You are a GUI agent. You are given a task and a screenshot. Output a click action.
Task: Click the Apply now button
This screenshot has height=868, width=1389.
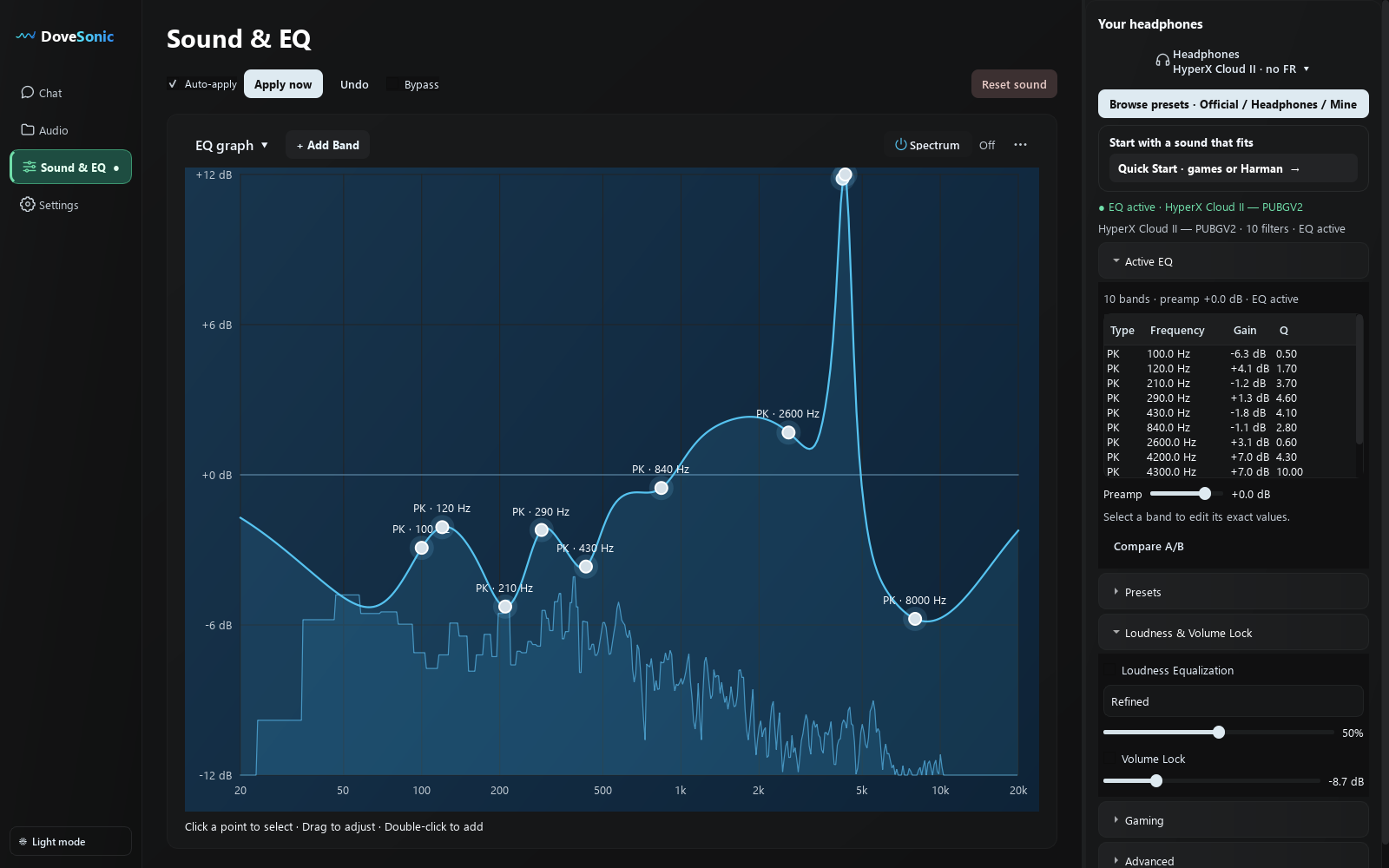click(x=283, y=84)
